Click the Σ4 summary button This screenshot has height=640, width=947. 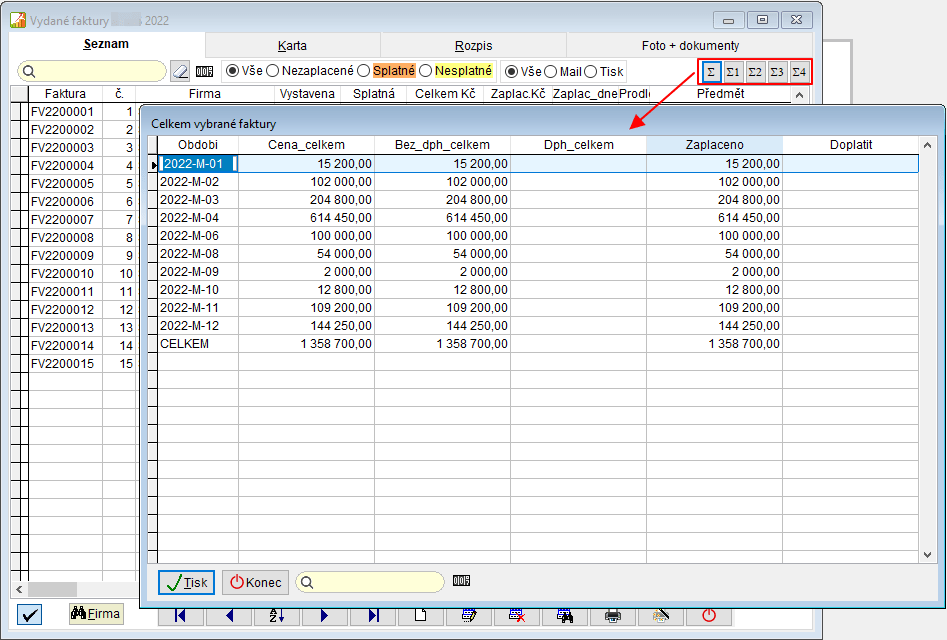(x=798, y=72)
